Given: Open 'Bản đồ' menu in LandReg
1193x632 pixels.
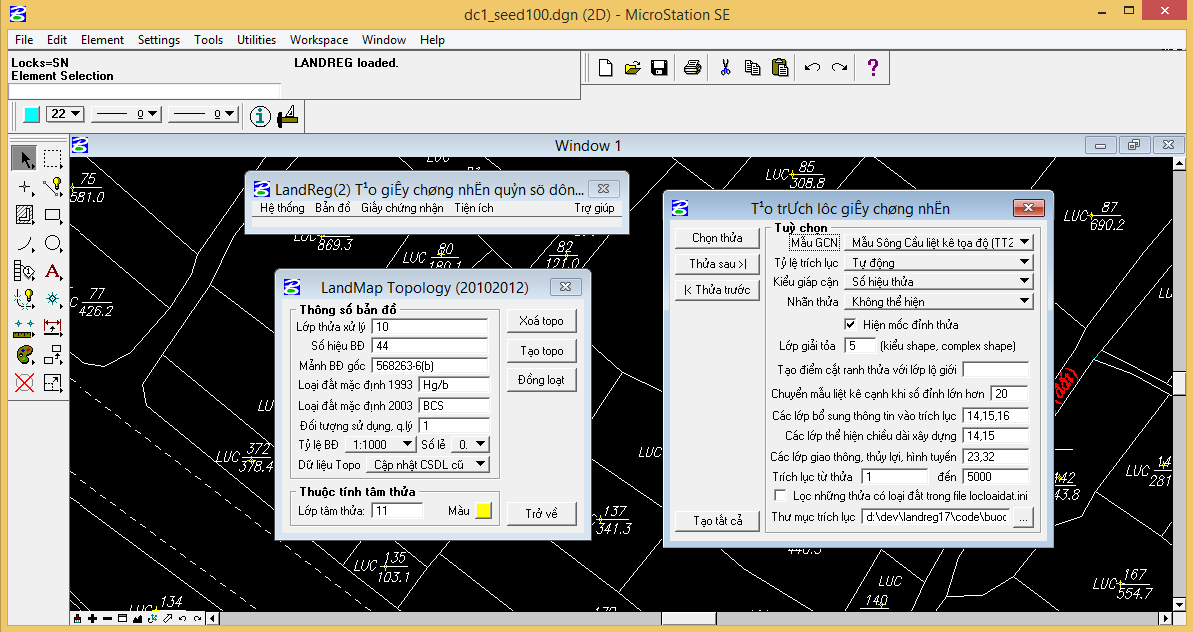Looking at the screenshot, I should (x=332, y=208).
